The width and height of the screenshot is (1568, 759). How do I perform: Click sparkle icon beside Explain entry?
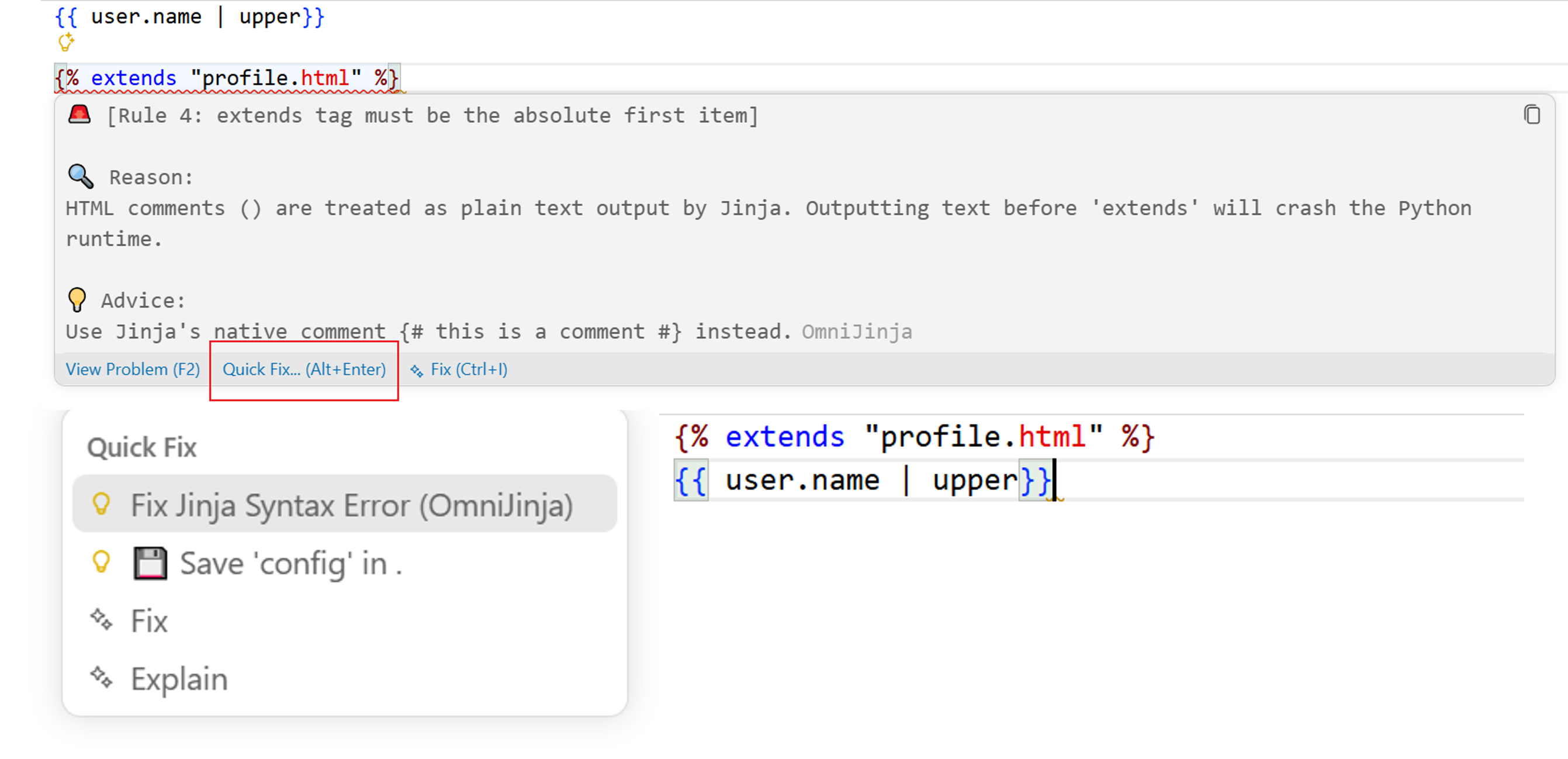pyautogui.click(x=101, y=677)
